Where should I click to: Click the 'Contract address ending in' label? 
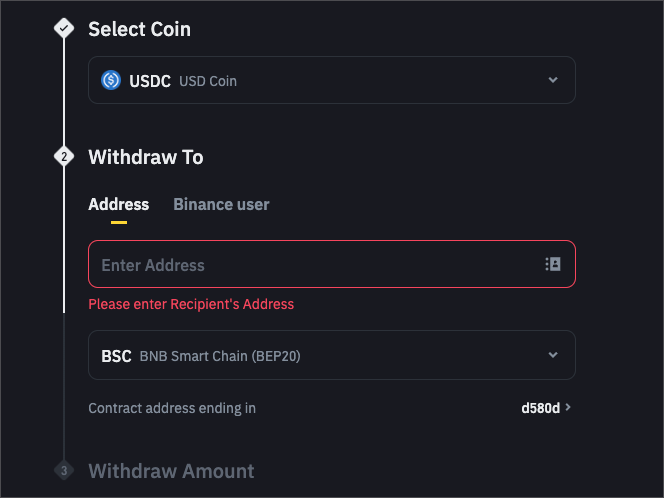(172, 408)
